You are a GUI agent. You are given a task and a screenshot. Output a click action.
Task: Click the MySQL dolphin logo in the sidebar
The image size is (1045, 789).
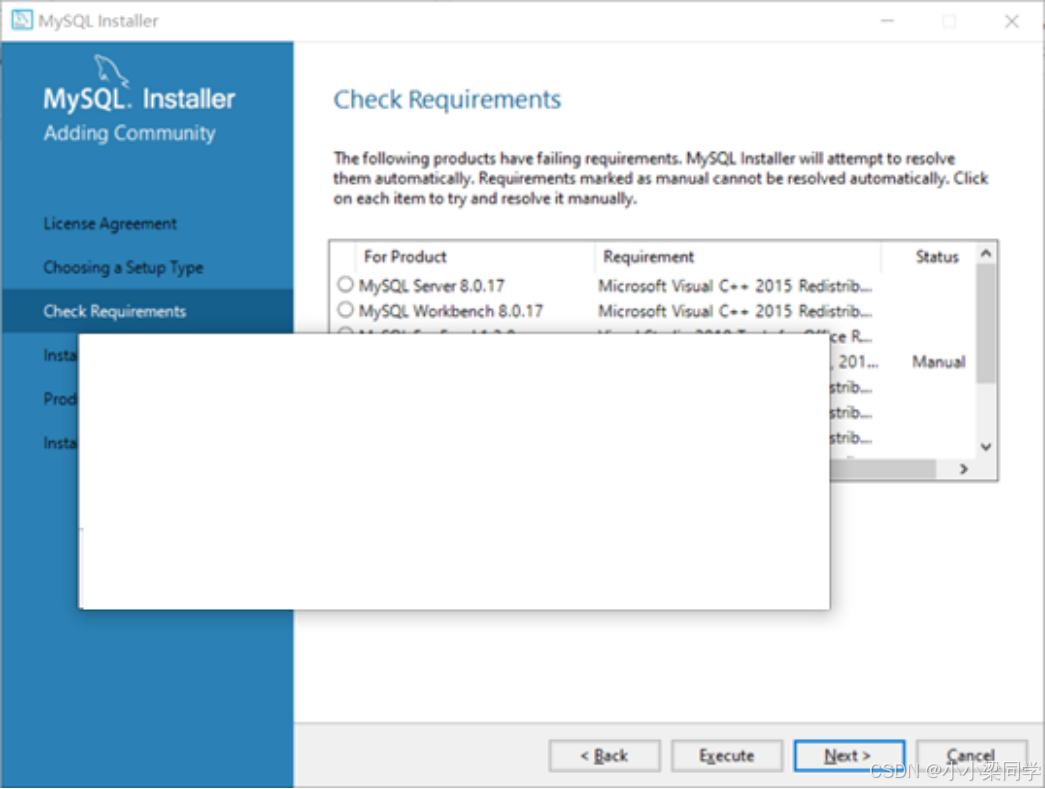coord(111,71)
